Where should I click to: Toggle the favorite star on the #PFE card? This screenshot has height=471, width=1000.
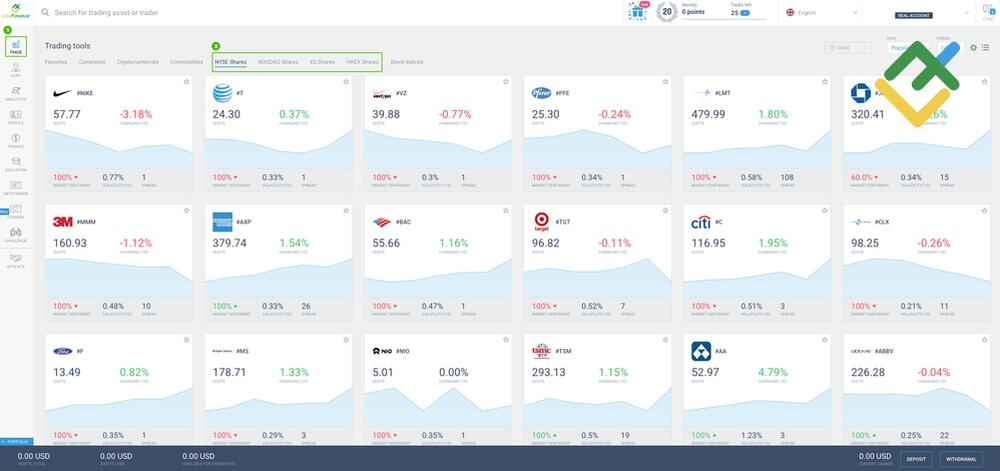coord(665,82)
